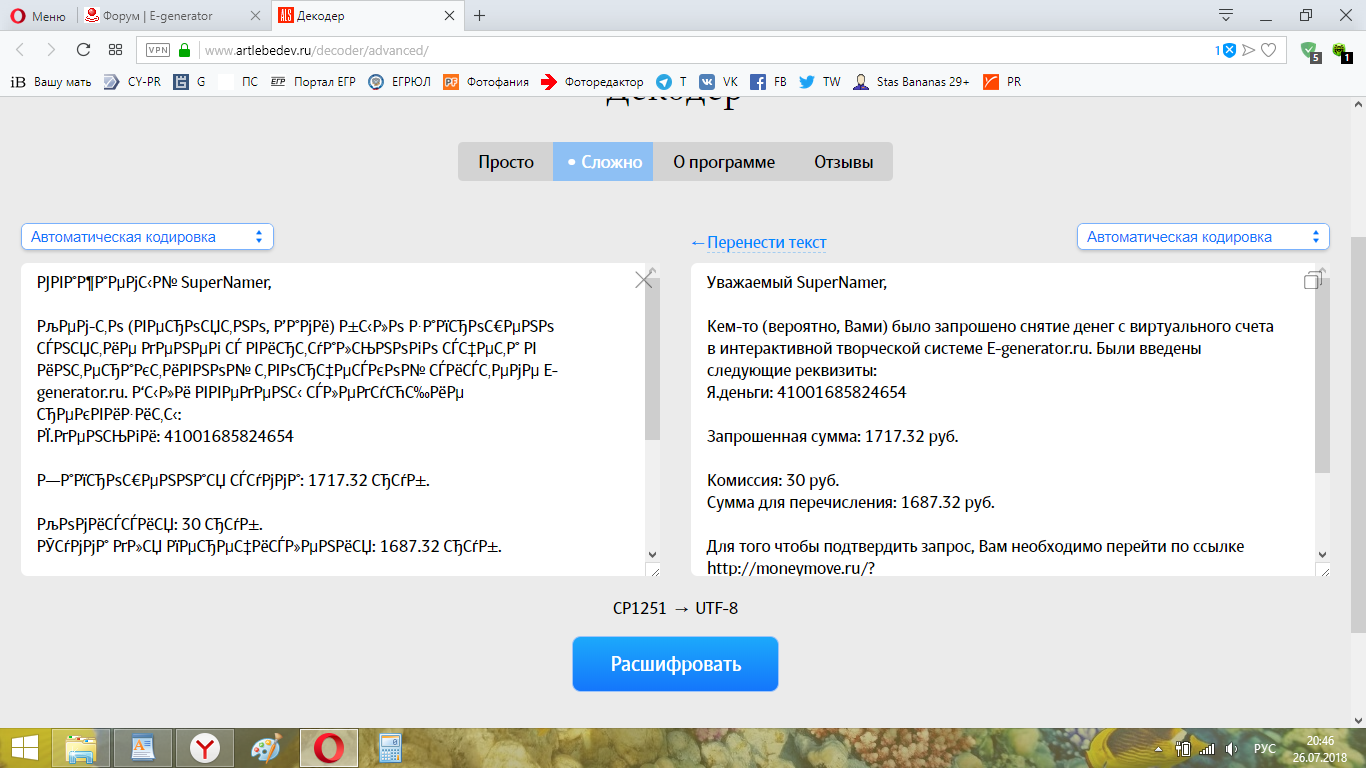The height and width of the screenshot is (768, 1366).
Task: Expand the source encoding dropdown
Action: pos(147,237)
